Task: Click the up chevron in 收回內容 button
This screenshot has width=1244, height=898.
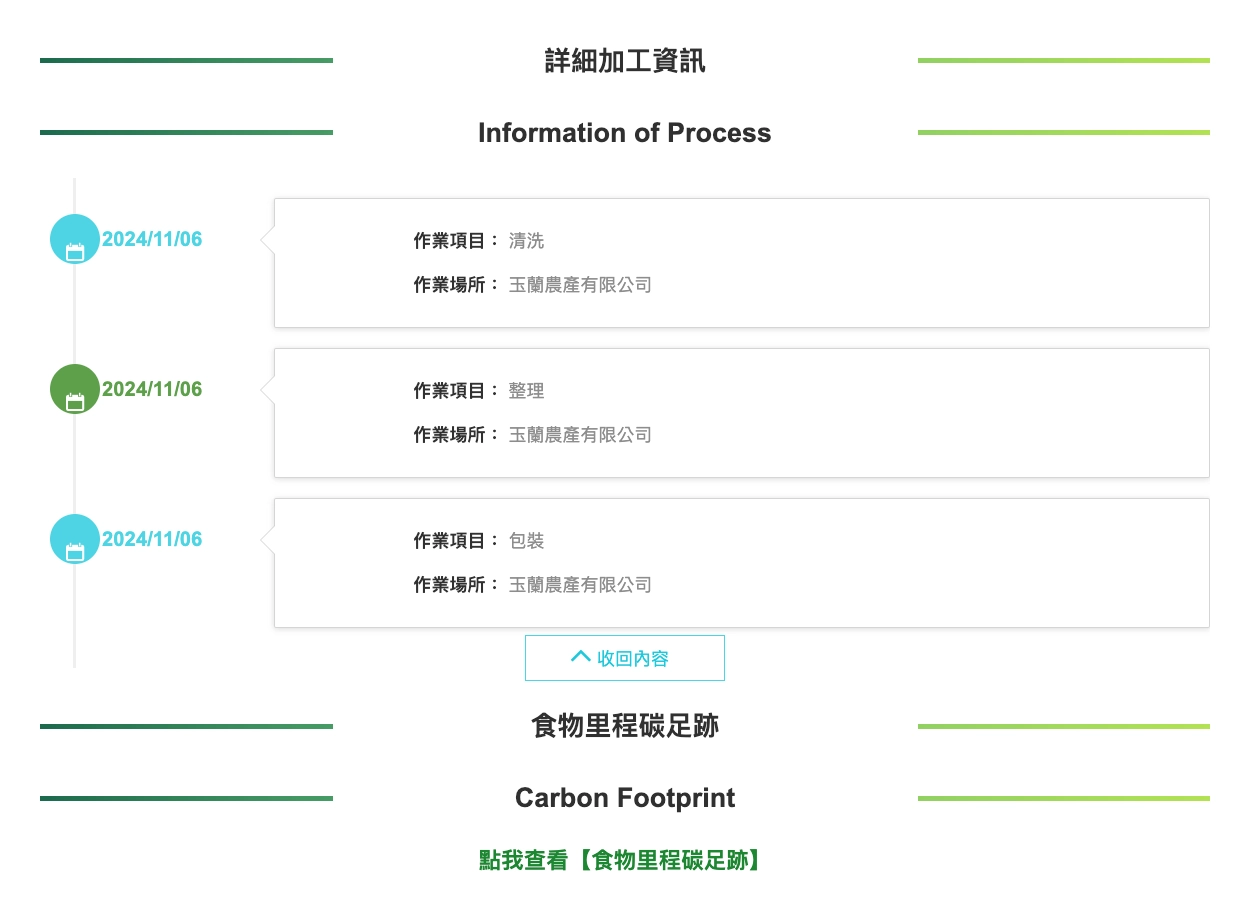Action: click(x=580, y=657)
